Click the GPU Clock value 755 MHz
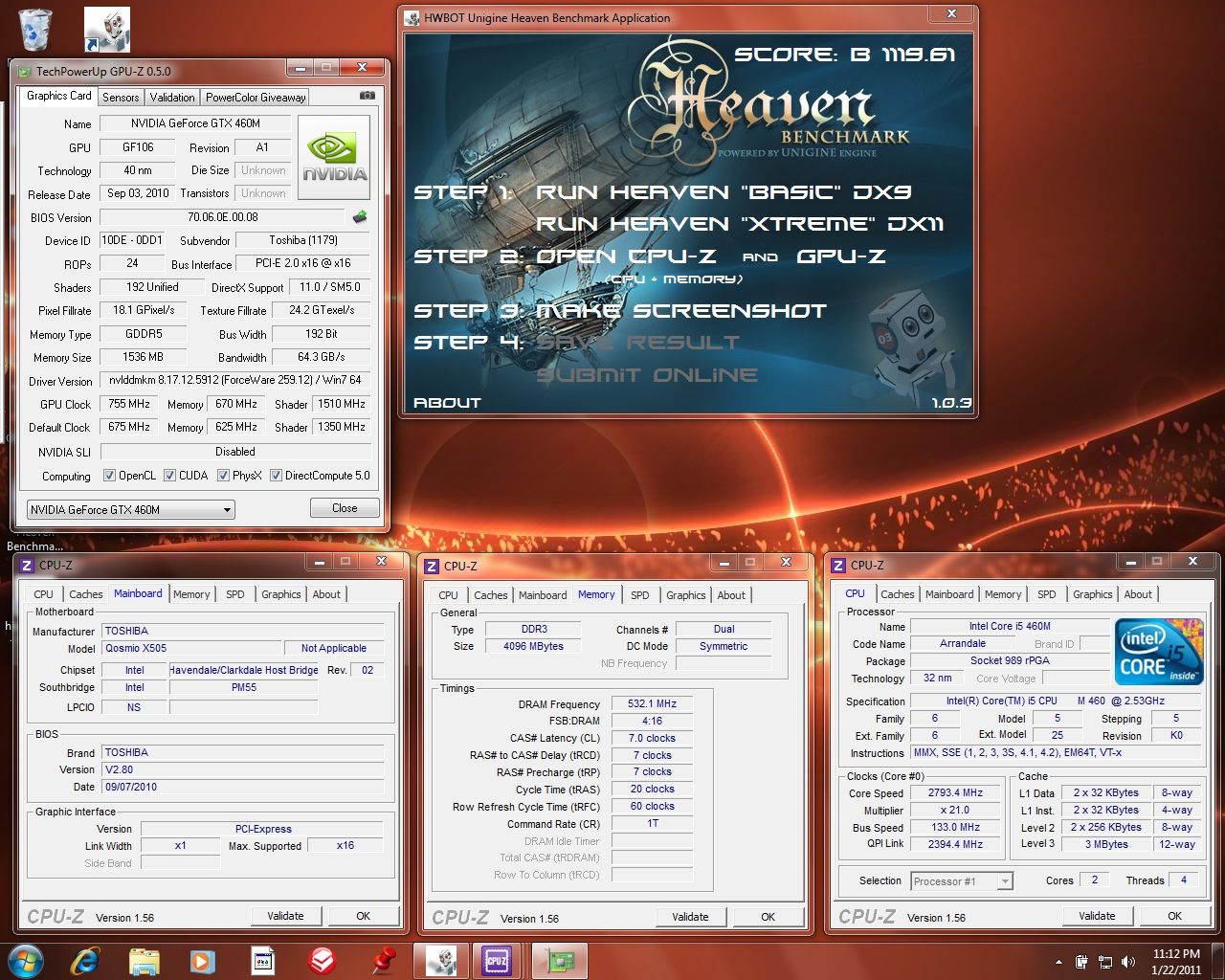The height and width of the screenshot is (980, 1225). click(x=129, y=404)
